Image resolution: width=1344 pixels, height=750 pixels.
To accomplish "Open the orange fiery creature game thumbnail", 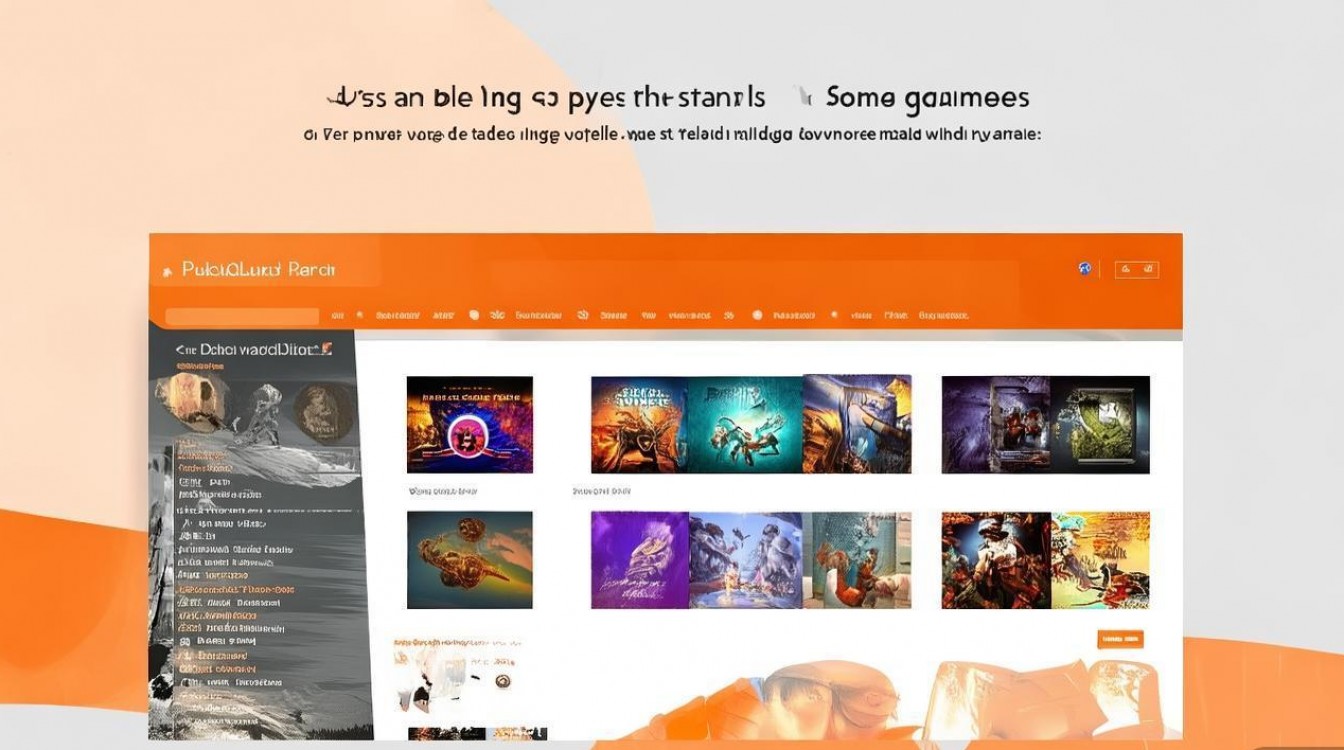I will click(x=639, y=425).
